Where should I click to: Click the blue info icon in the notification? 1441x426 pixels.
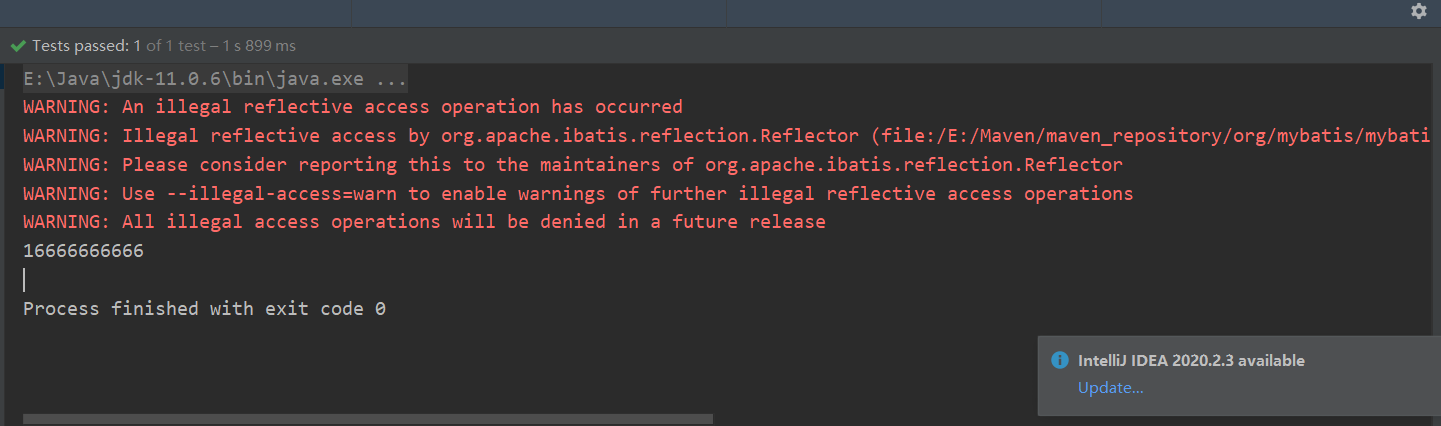pyautogui.click(x=1060, y=360)
